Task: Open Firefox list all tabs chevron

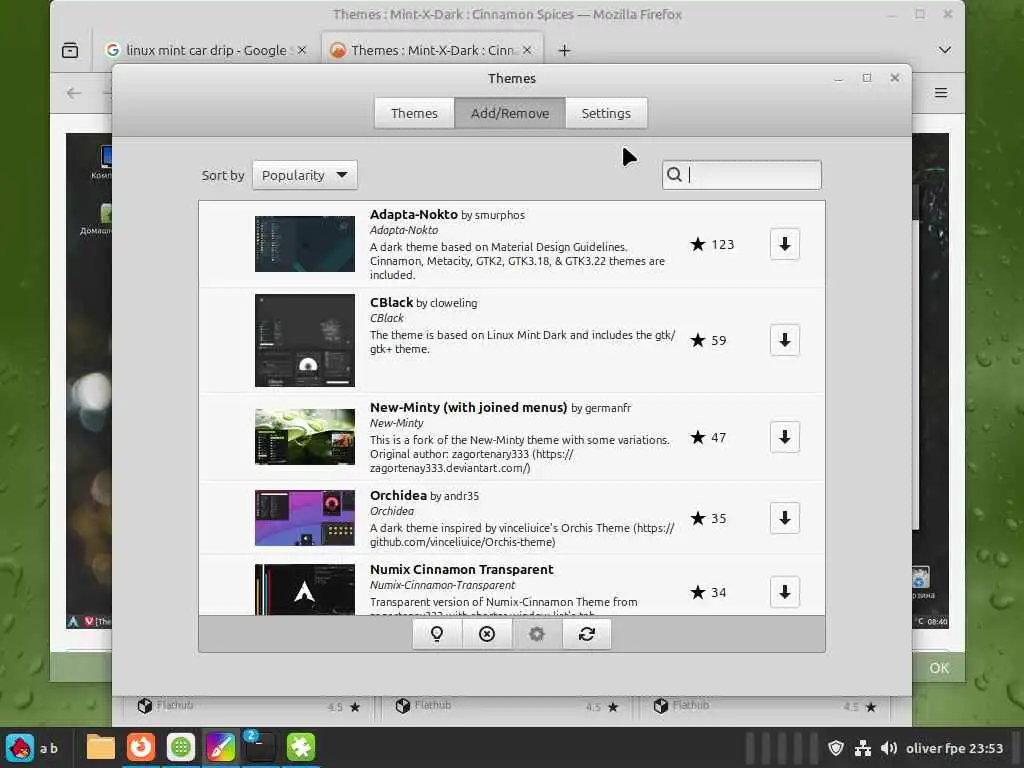Action: point(944,50)
